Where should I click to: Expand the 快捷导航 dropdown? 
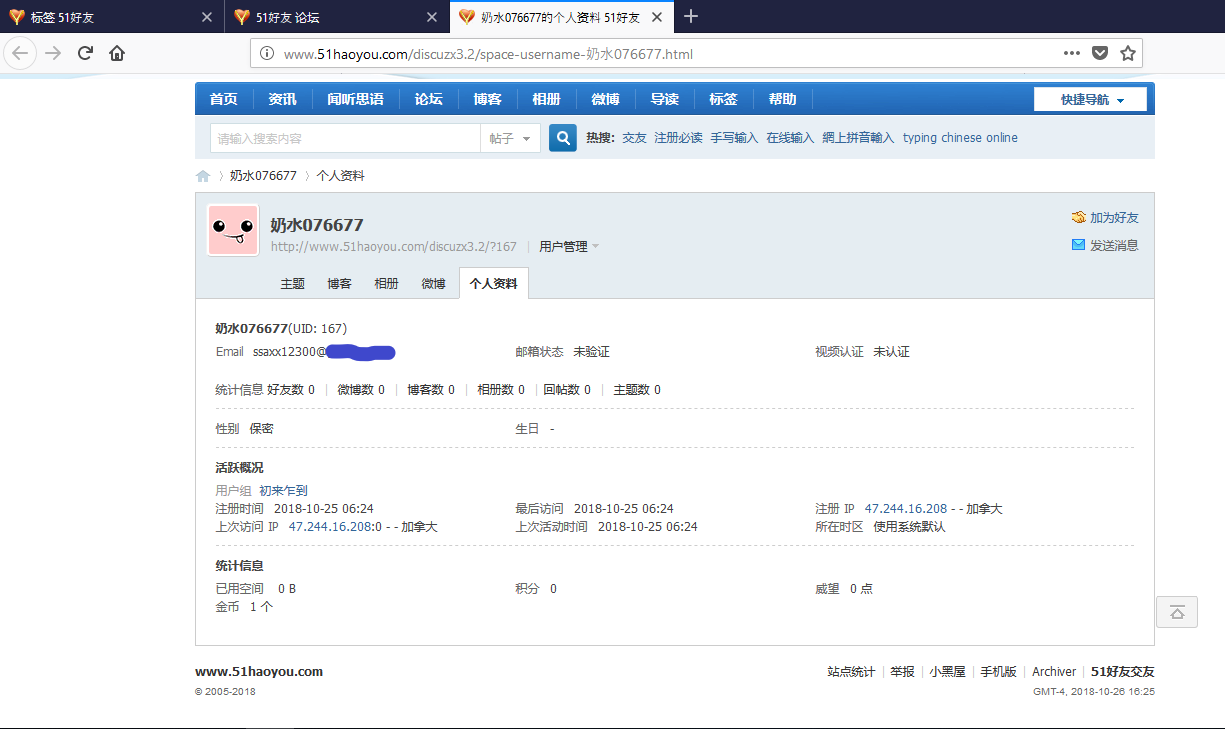coord(1093,100)
